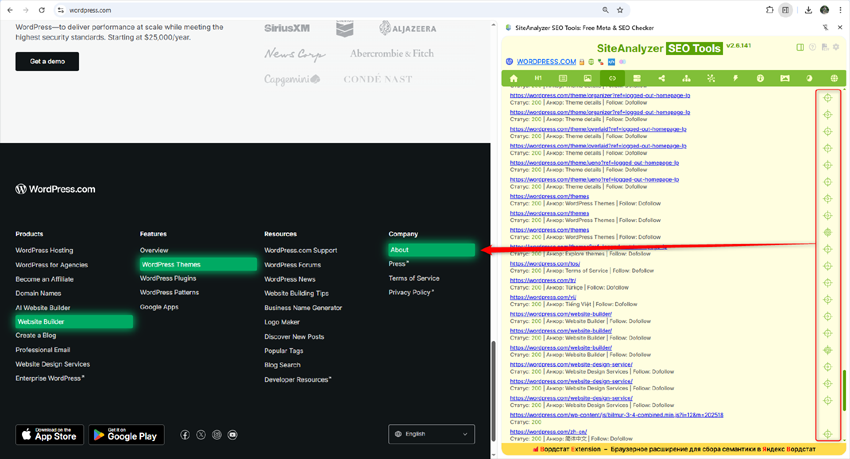Open WordPress Instagram social icon
The height and width of the screenshot is (459, 850).
217,435
